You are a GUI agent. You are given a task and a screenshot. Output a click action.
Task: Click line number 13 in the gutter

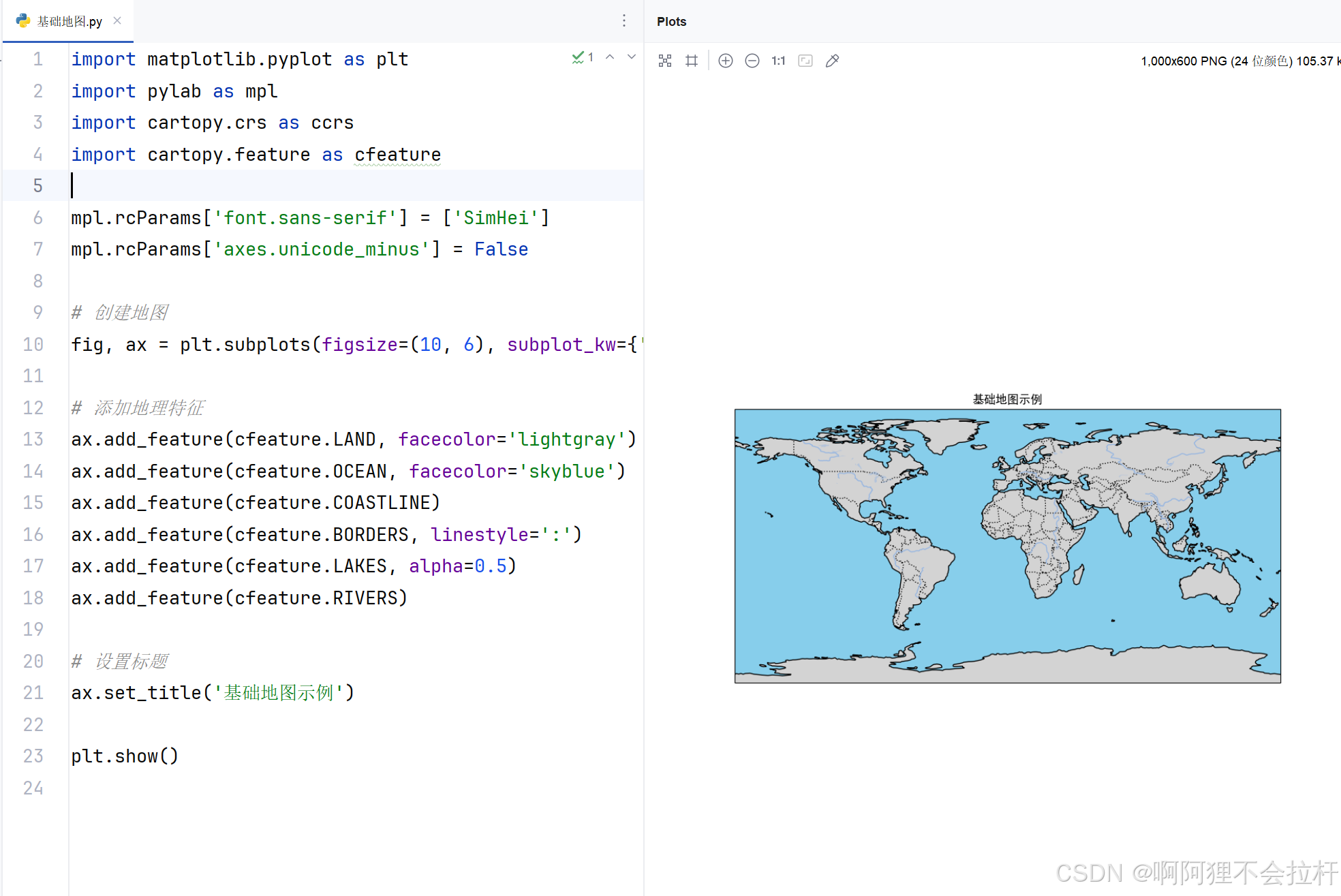[x=33, y=439]
